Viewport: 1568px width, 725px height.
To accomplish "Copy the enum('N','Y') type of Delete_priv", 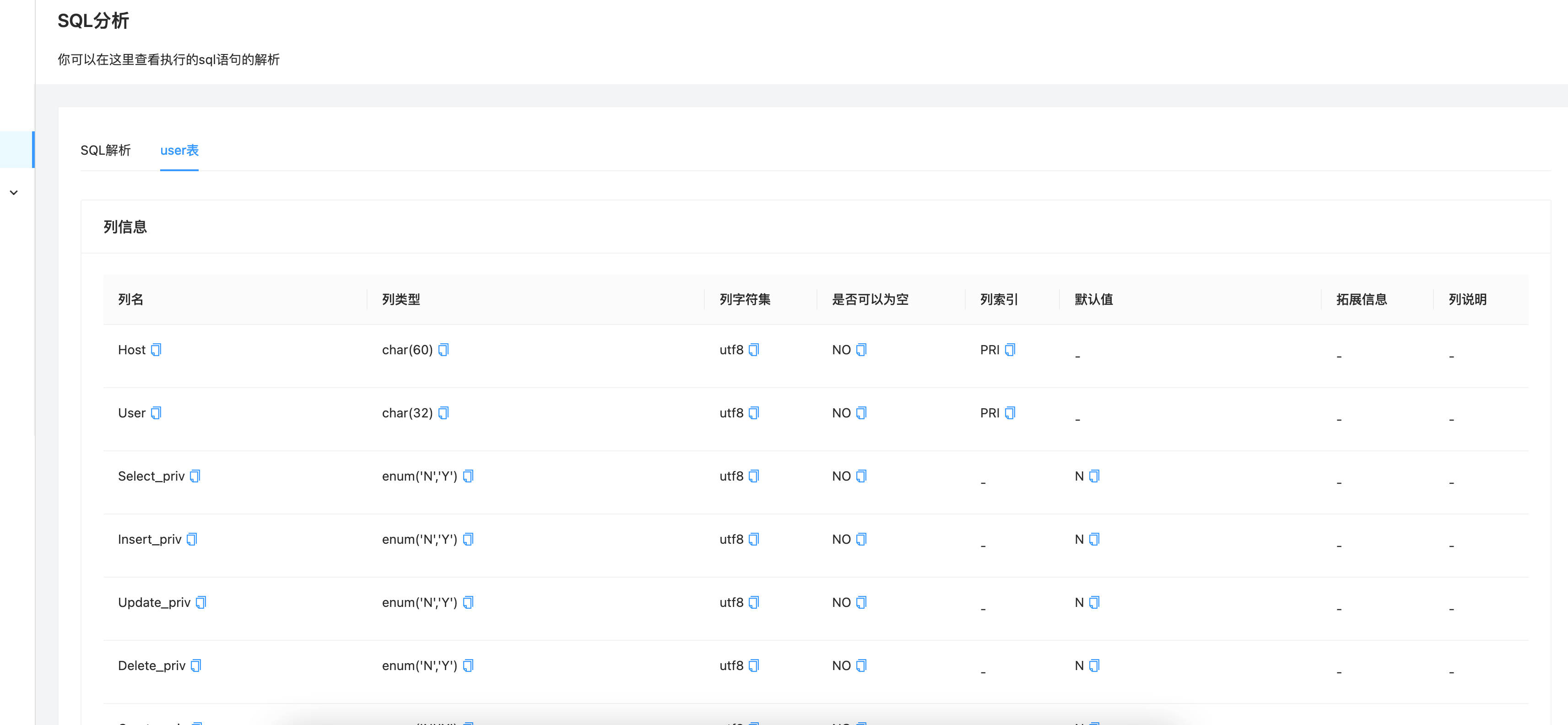I will point(469,665).
